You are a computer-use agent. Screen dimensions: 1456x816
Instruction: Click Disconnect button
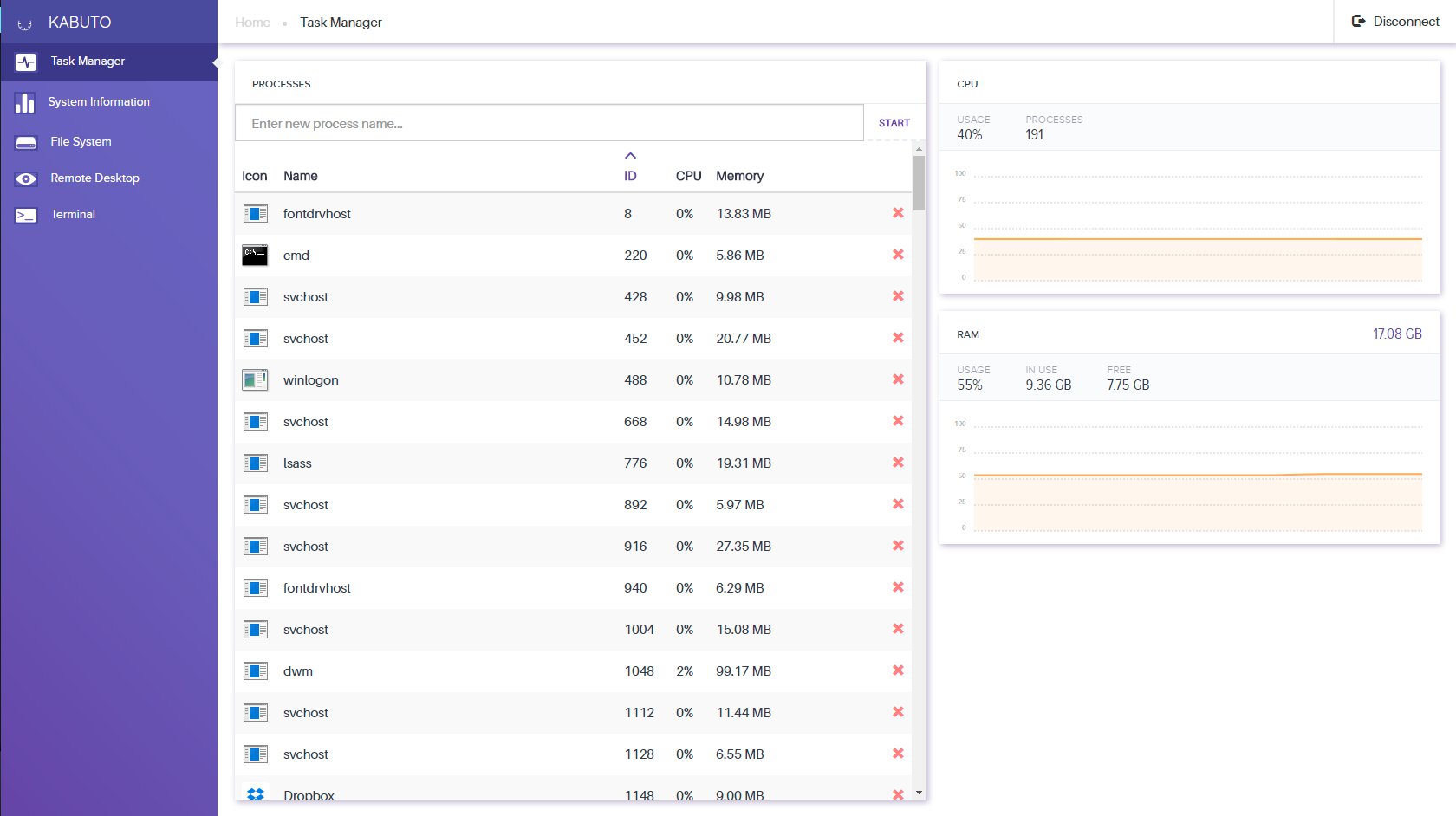[x=1395, y=22]
